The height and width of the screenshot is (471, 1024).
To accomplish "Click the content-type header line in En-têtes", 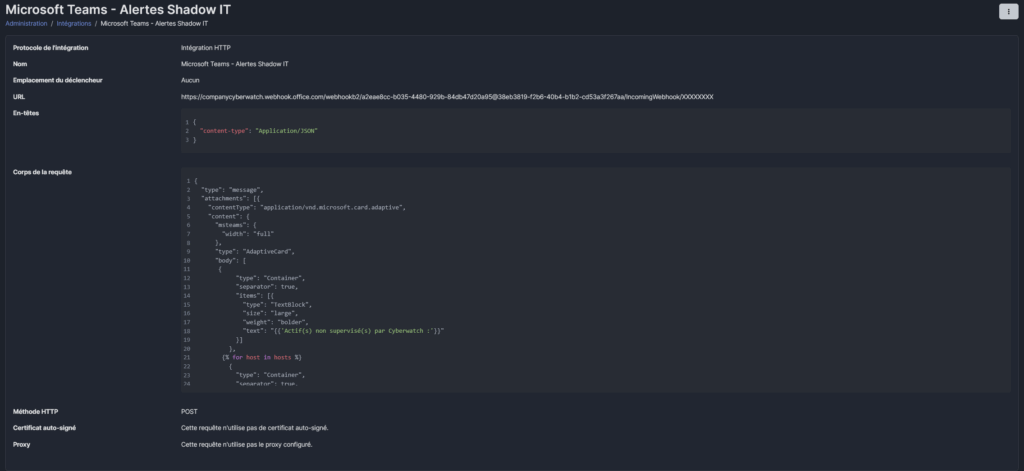I will [x=259, y=131].
